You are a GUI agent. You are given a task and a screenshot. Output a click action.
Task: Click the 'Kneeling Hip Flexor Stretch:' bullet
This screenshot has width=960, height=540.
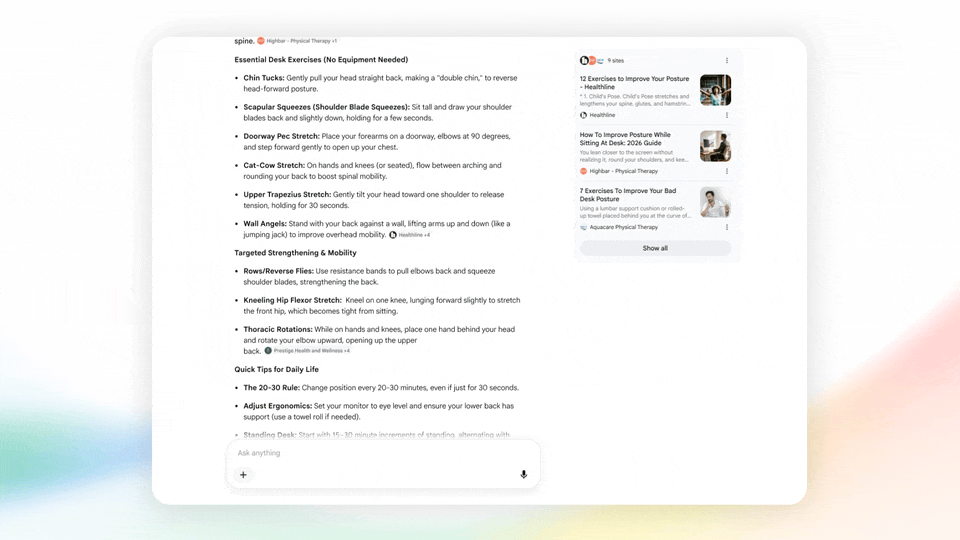(x=292, y=300)
